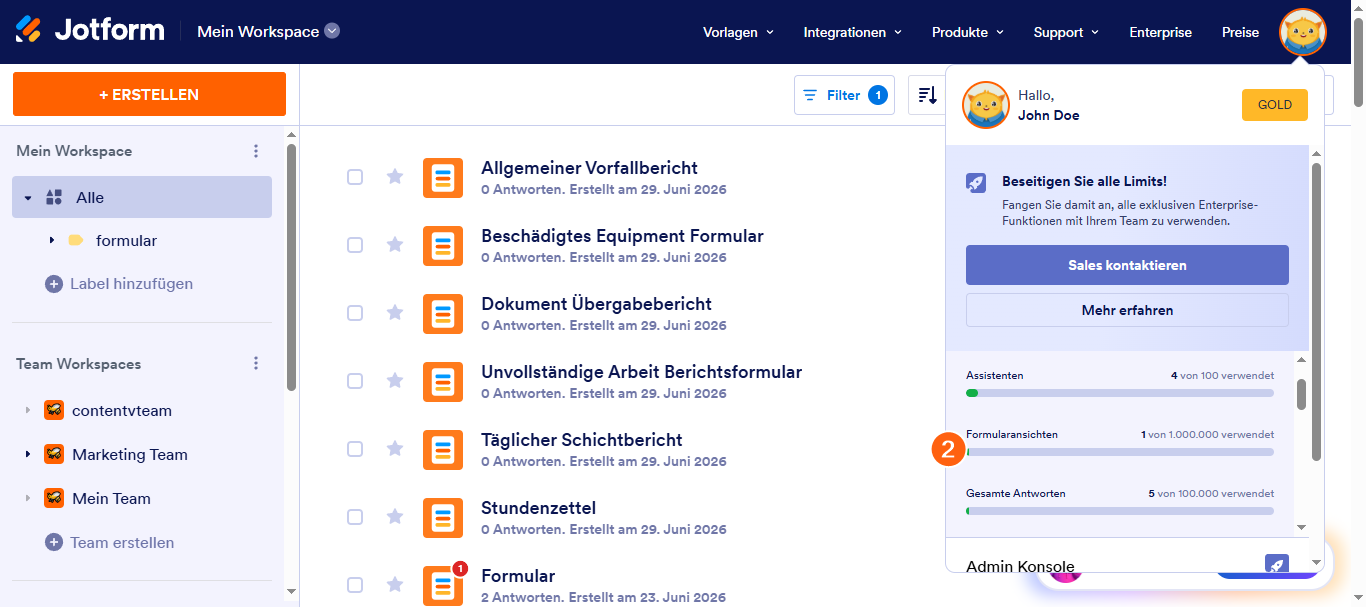Go to Enterprise page
Screen dimensions: 1366x607
1160,32
